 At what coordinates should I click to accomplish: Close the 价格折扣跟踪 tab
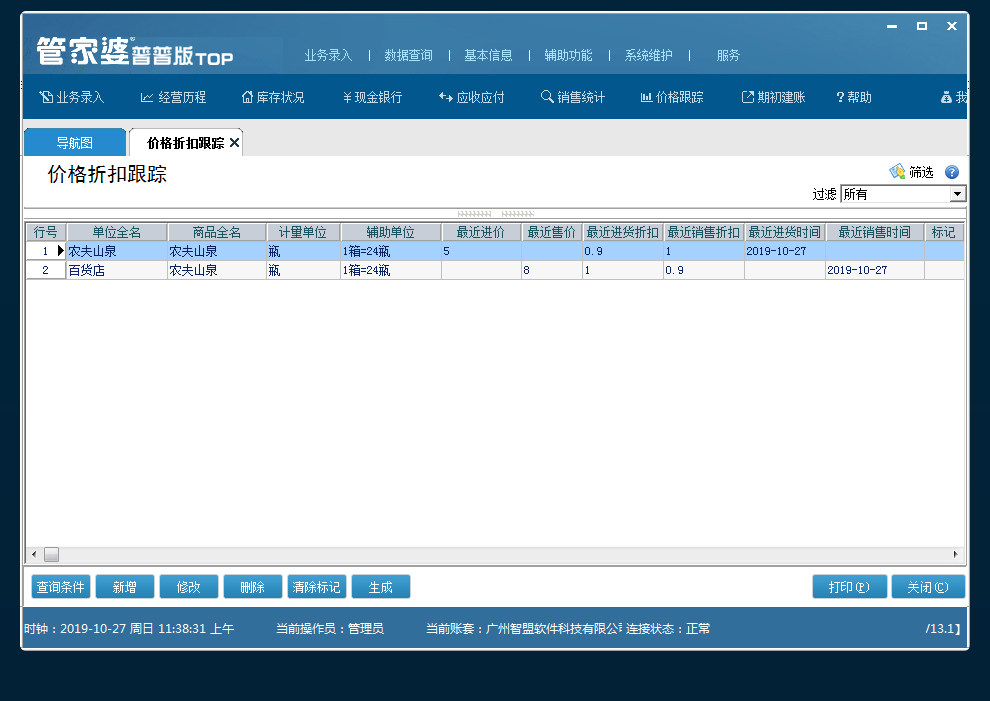(x=234, y=143)
